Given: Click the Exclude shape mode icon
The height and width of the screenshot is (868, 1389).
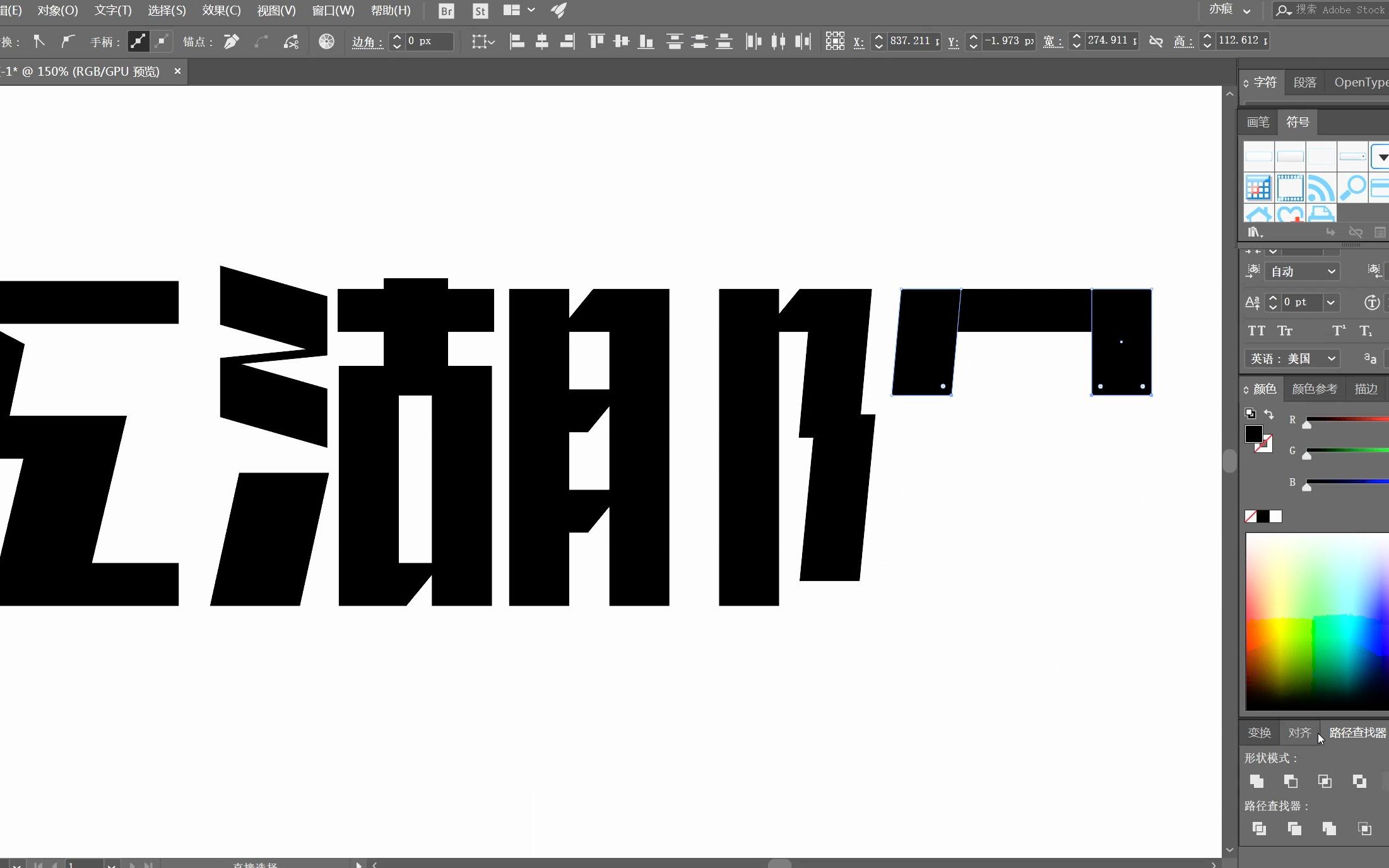Looking at the screenshot, I should pos(1359,781).
